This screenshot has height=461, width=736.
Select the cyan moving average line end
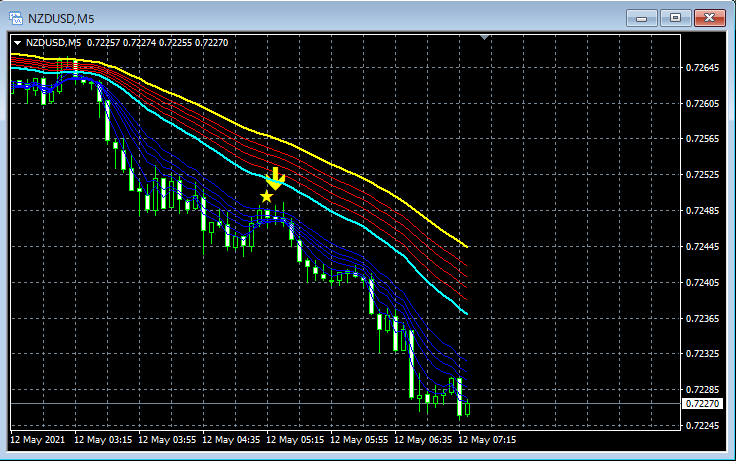coord(466,313)
